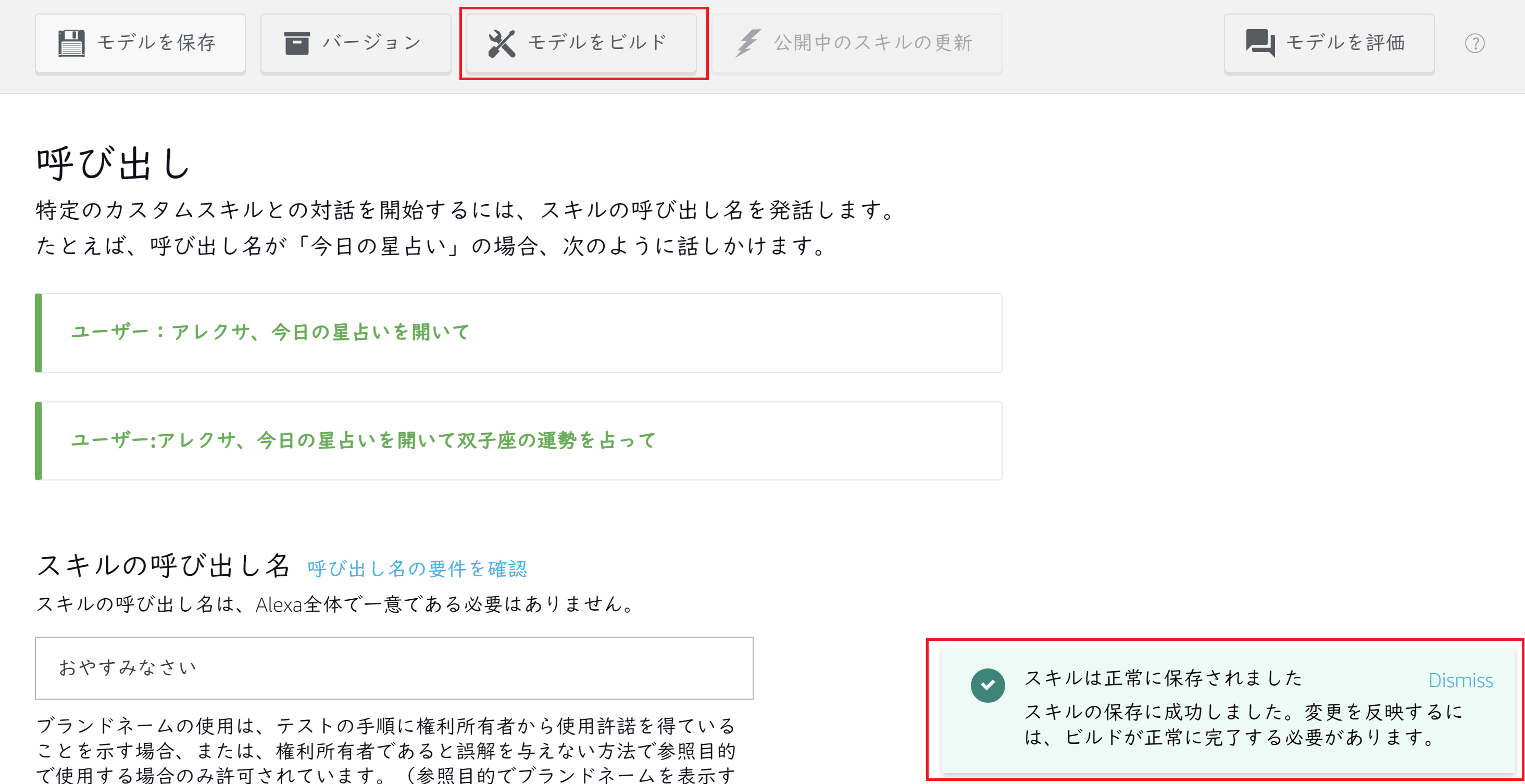Click the wrench and screwdriver build icon
1525x784 pixels.
click(x=502, y=43)
